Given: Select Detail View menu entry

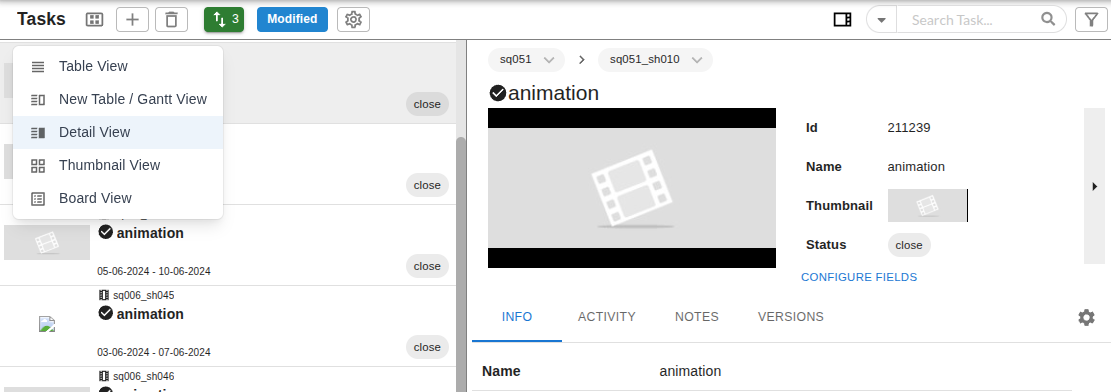Looking at the screenshot, I should 118,132.
